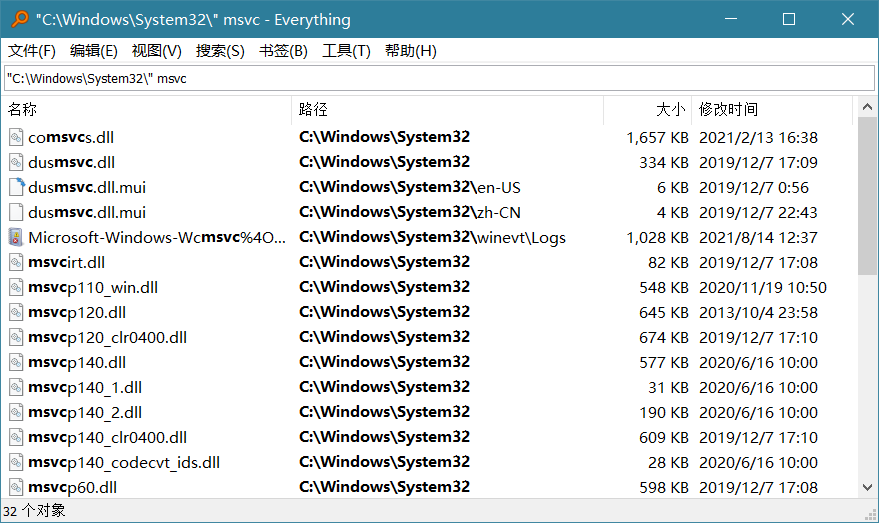Image resolution: width=879 pixels, height=523 pixels.
Task: Open the 帮助(H) menu
Action: (x=410, y=51)
